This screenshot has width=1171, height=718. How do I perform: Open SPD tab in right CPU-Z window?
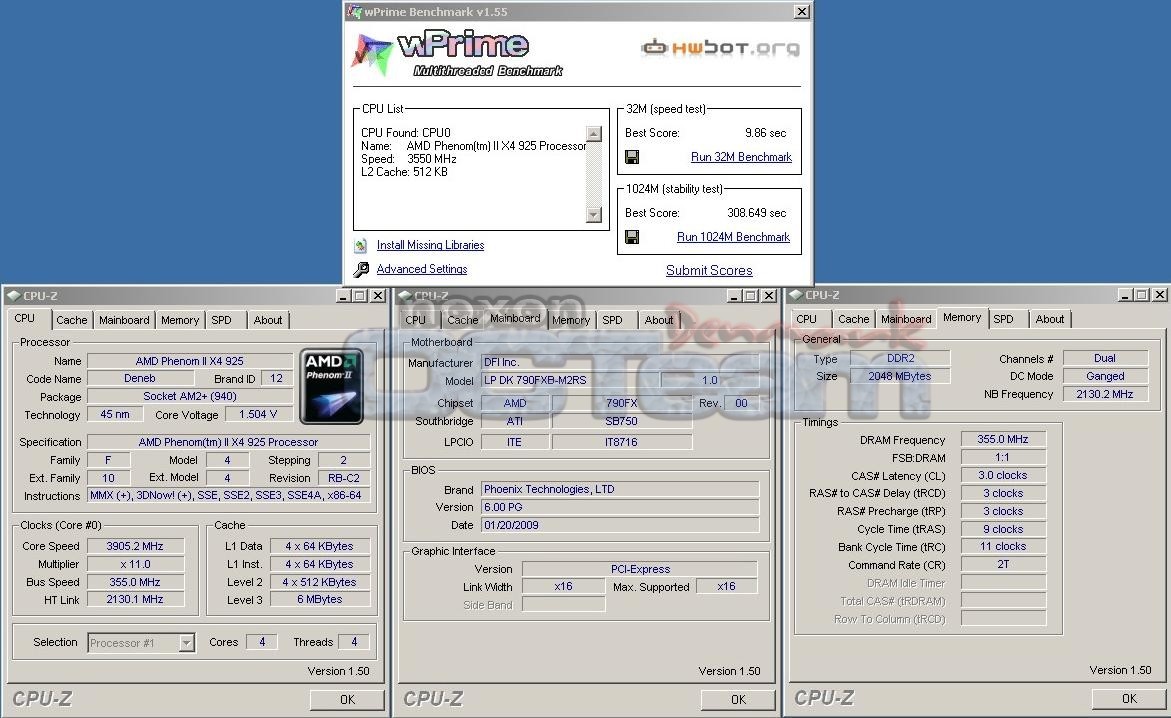pos(1004,319)
